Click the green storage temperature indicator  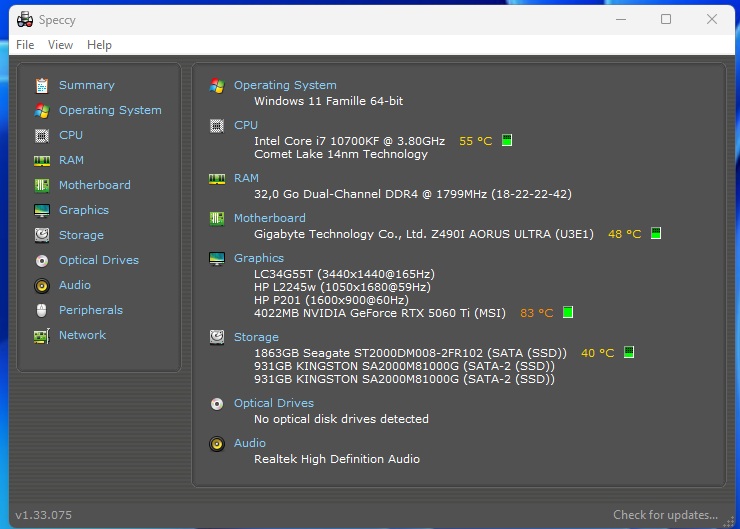[x=629, y=352]
